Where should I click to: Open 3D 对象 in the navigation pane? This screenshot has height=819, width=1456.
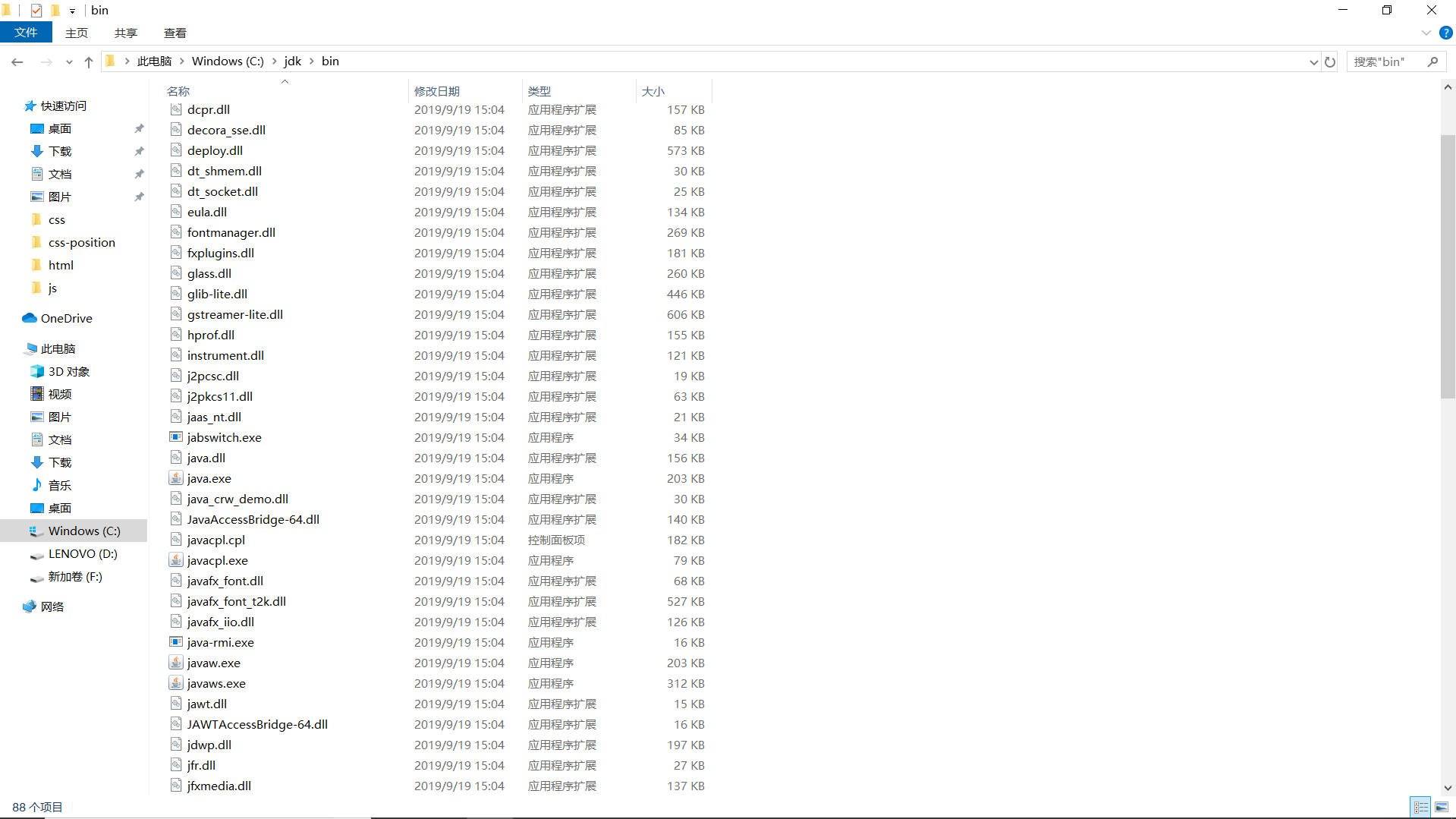(68, 371)
